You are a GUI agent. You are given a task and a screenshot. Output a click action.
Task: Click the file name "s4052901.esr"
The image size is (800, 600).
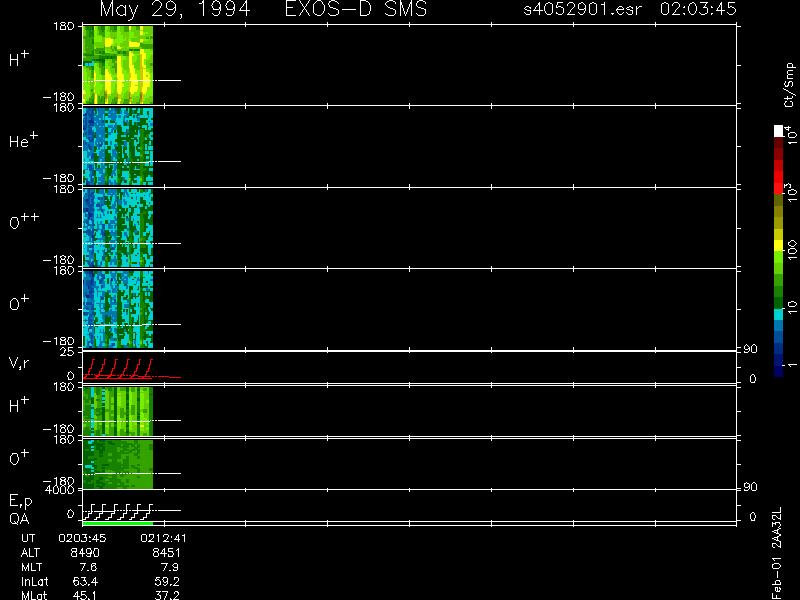coord(582,9)
